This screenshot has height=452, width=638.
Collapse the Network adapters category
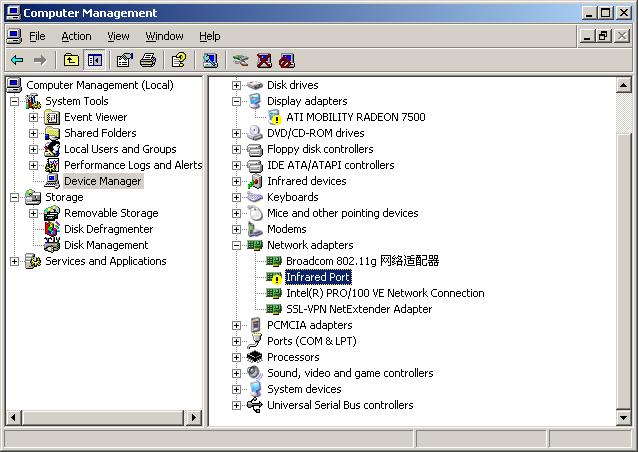[x=237, y=245]
